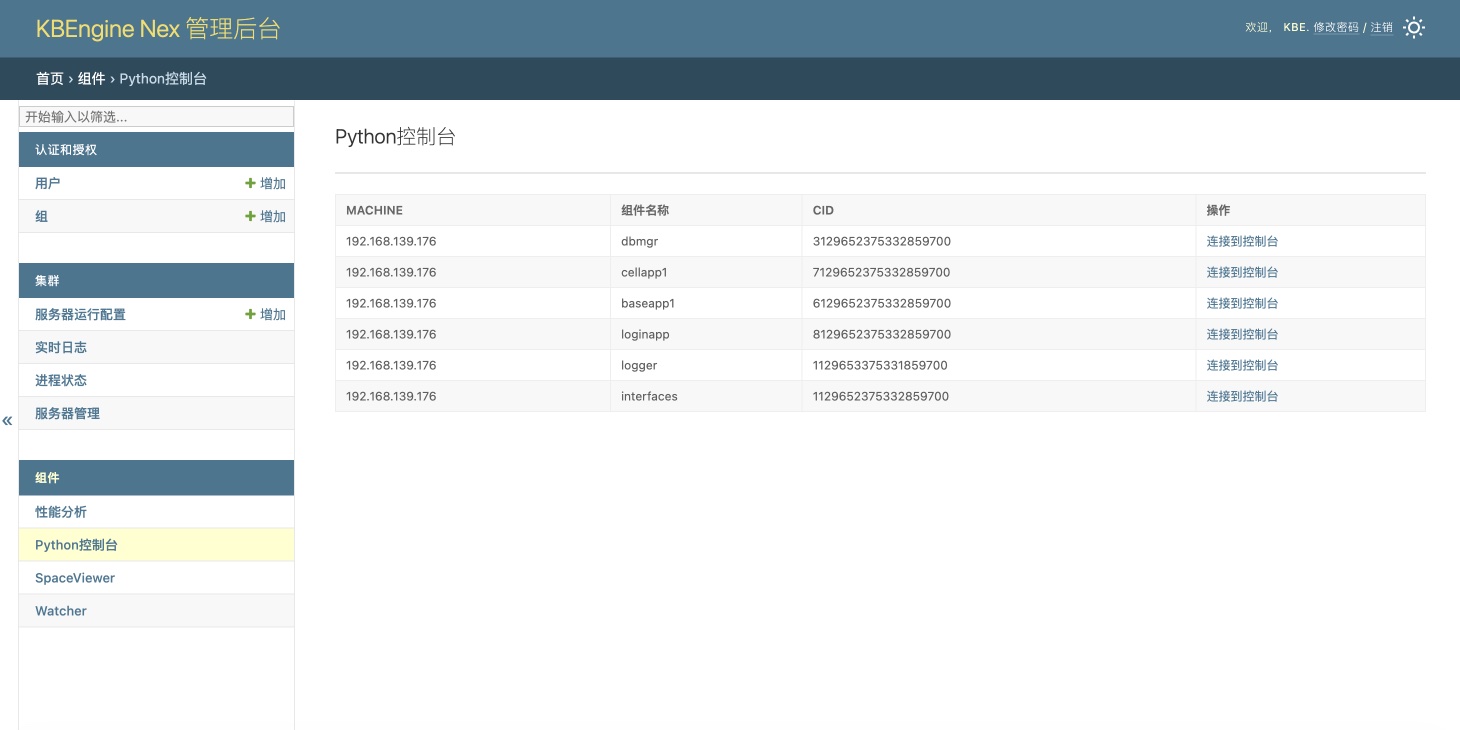Log out via the 注销 link
1460x730 pixels.
1381,28
